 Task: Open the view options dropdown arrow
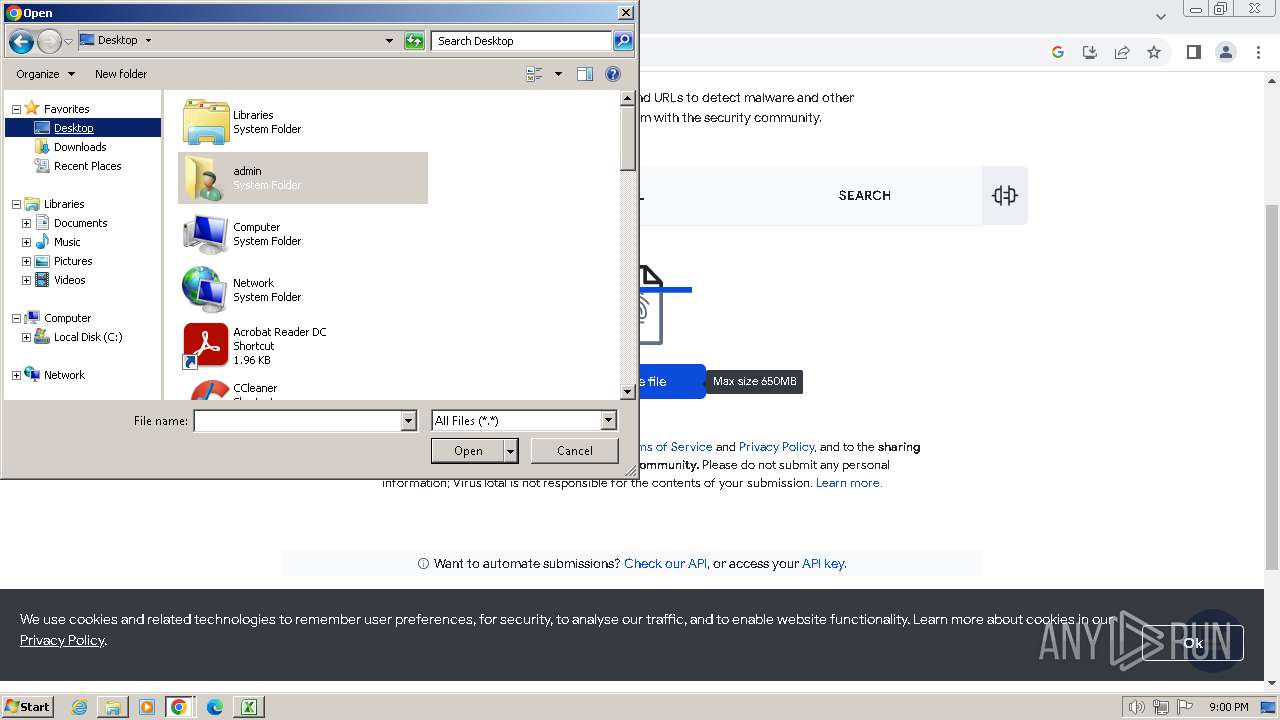point(558,74)
